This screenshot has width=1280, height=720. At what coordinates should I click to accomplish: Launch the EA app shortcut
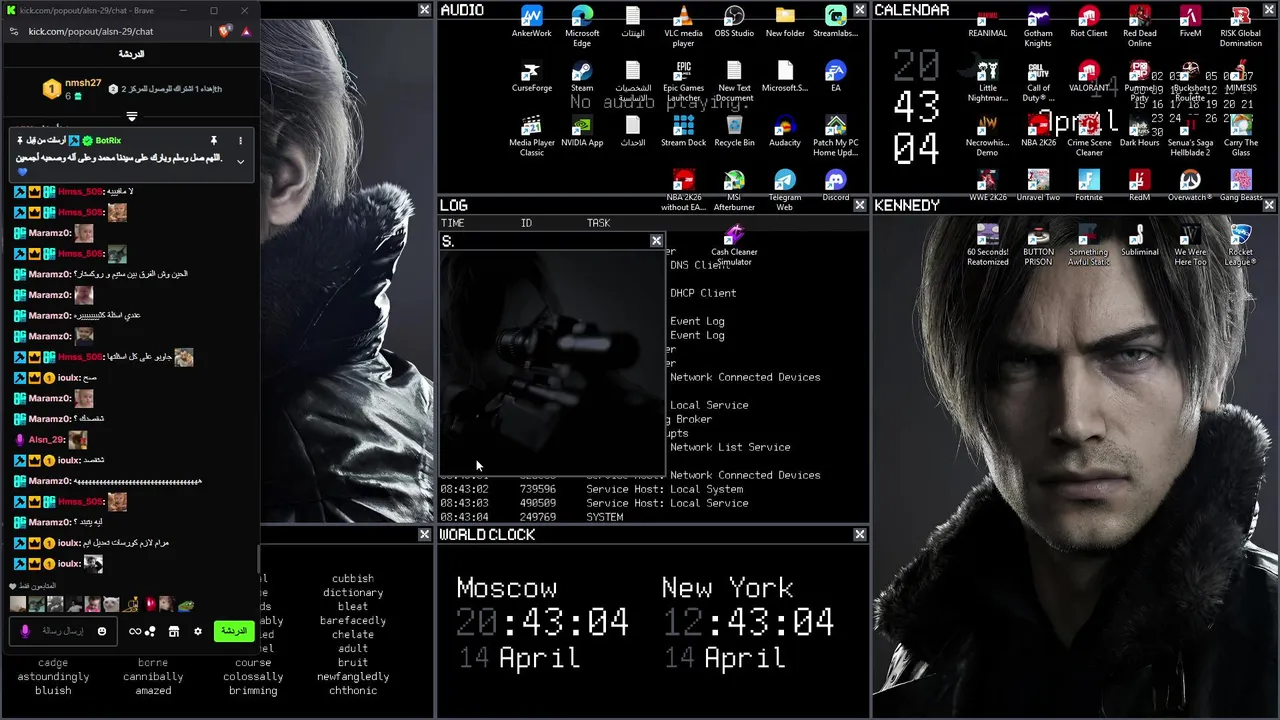836,77
